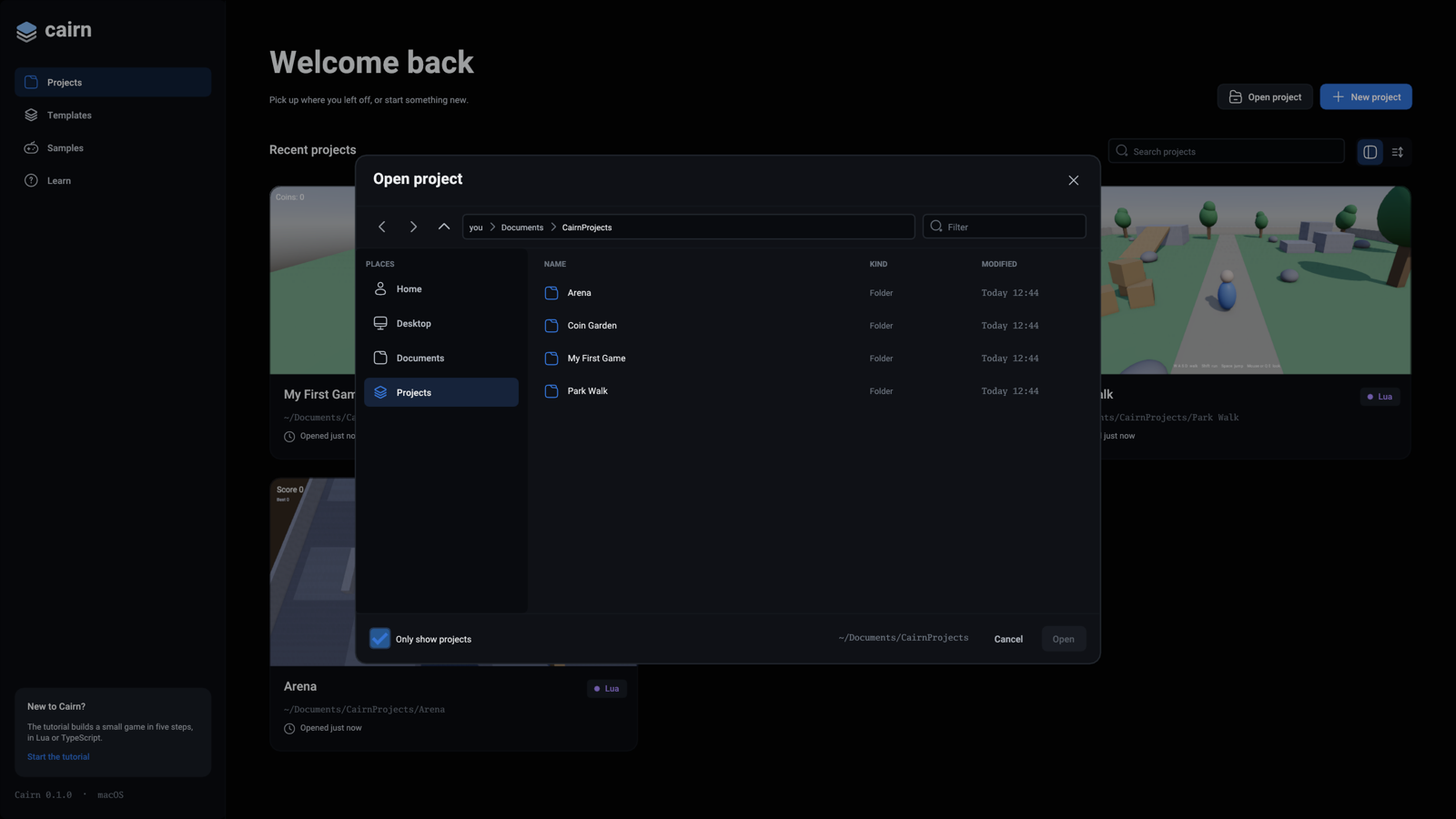Open the Park Walk project thumbnail

click(1256, 280)
